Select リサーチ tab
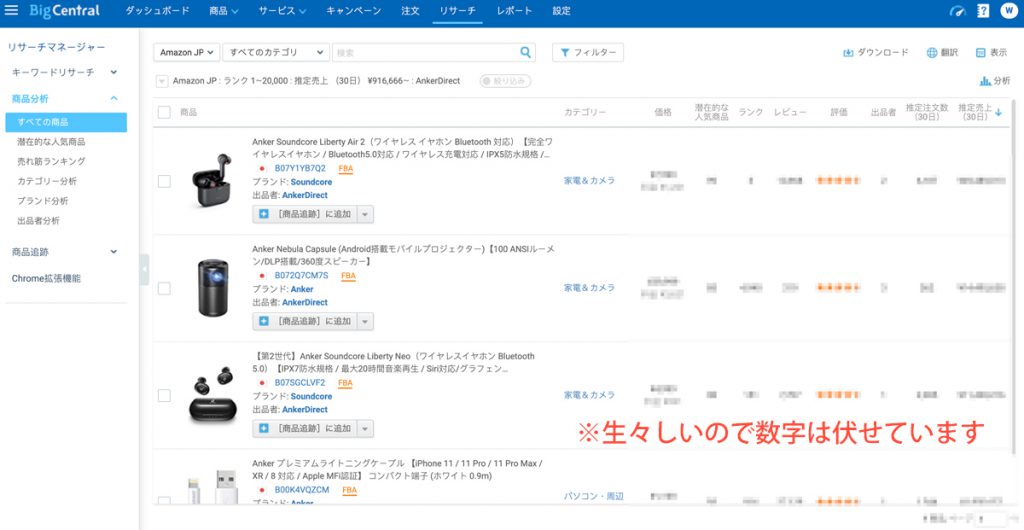The image size is (1024, 530). 457,11
